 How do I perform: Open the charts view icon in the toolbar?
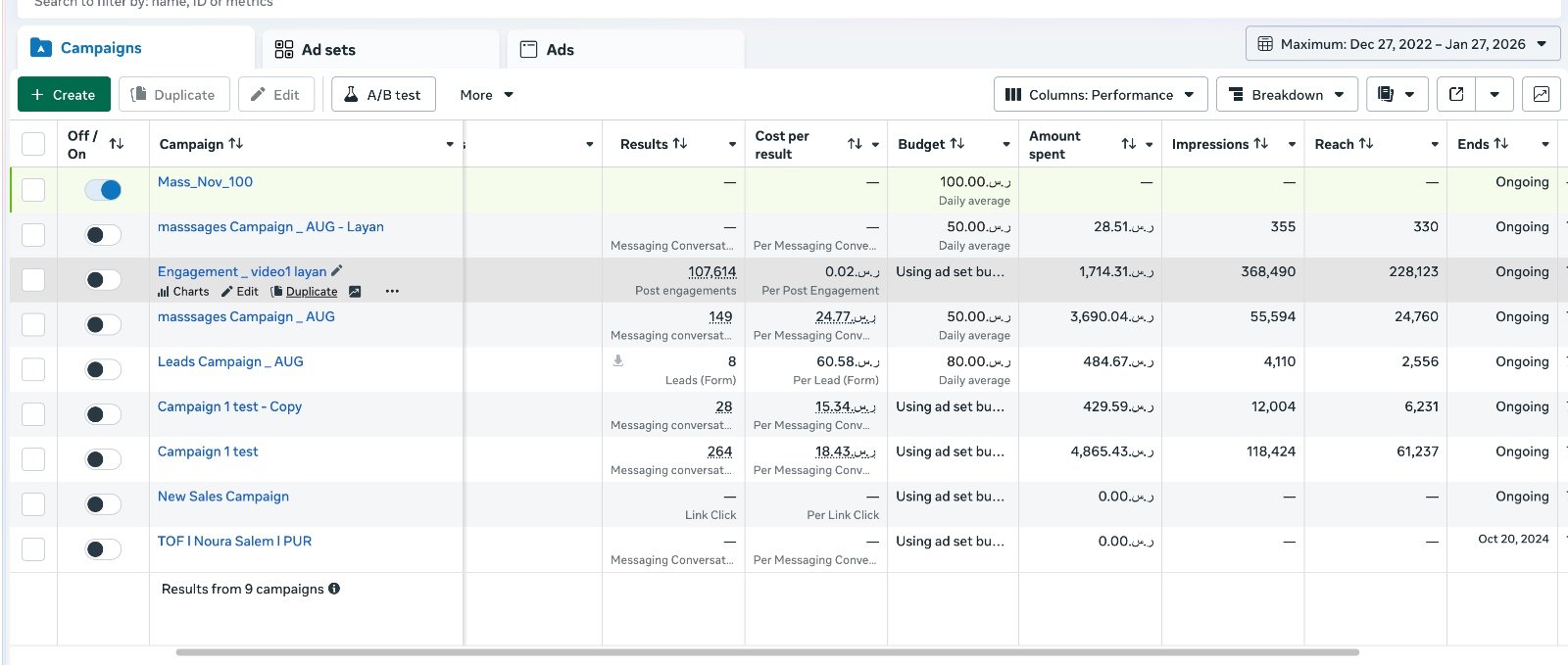(1541, 95)
